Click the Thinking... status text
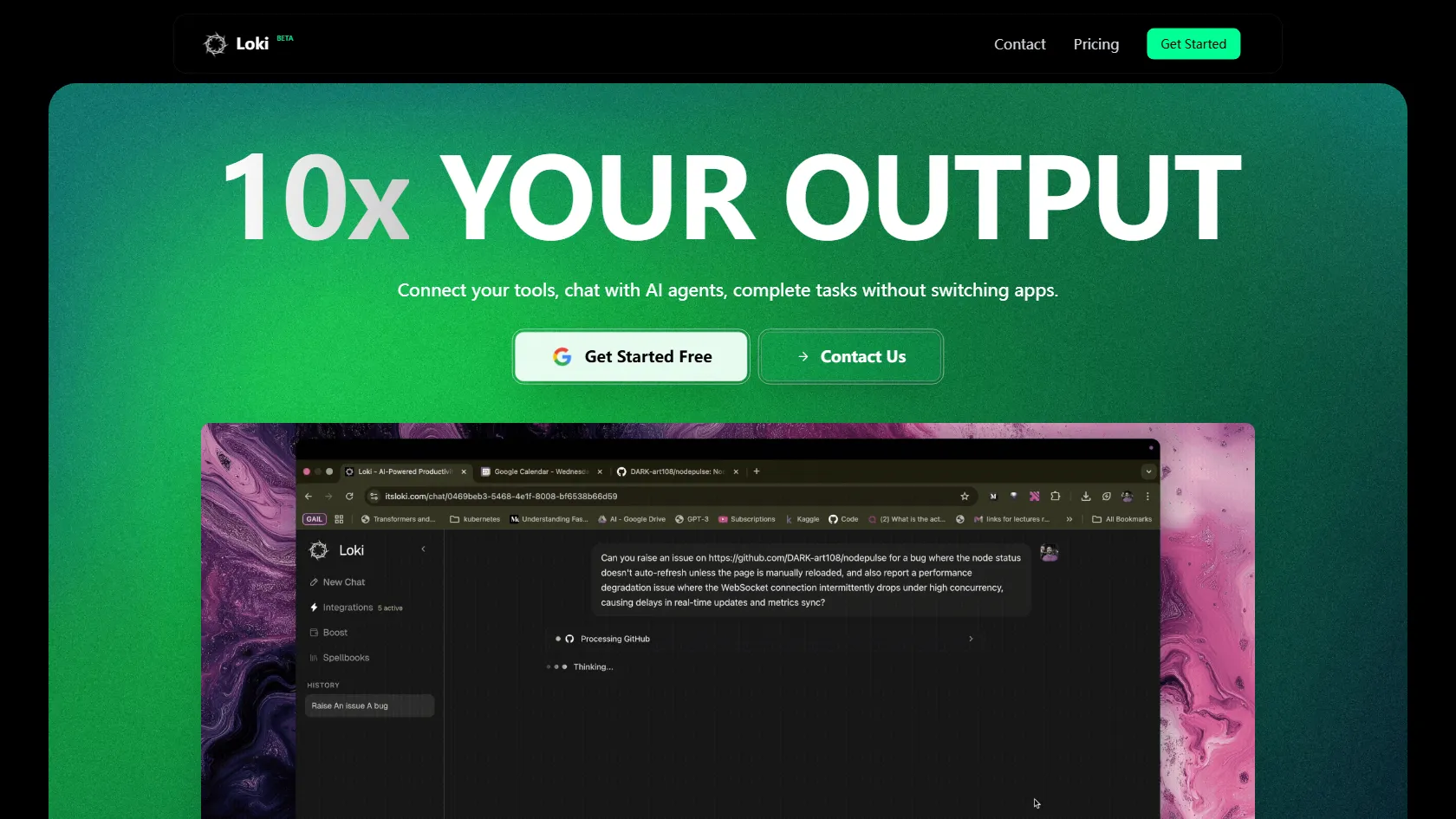Image resolution: width=1456 pixels, height=819 pixels. [593, 666]
